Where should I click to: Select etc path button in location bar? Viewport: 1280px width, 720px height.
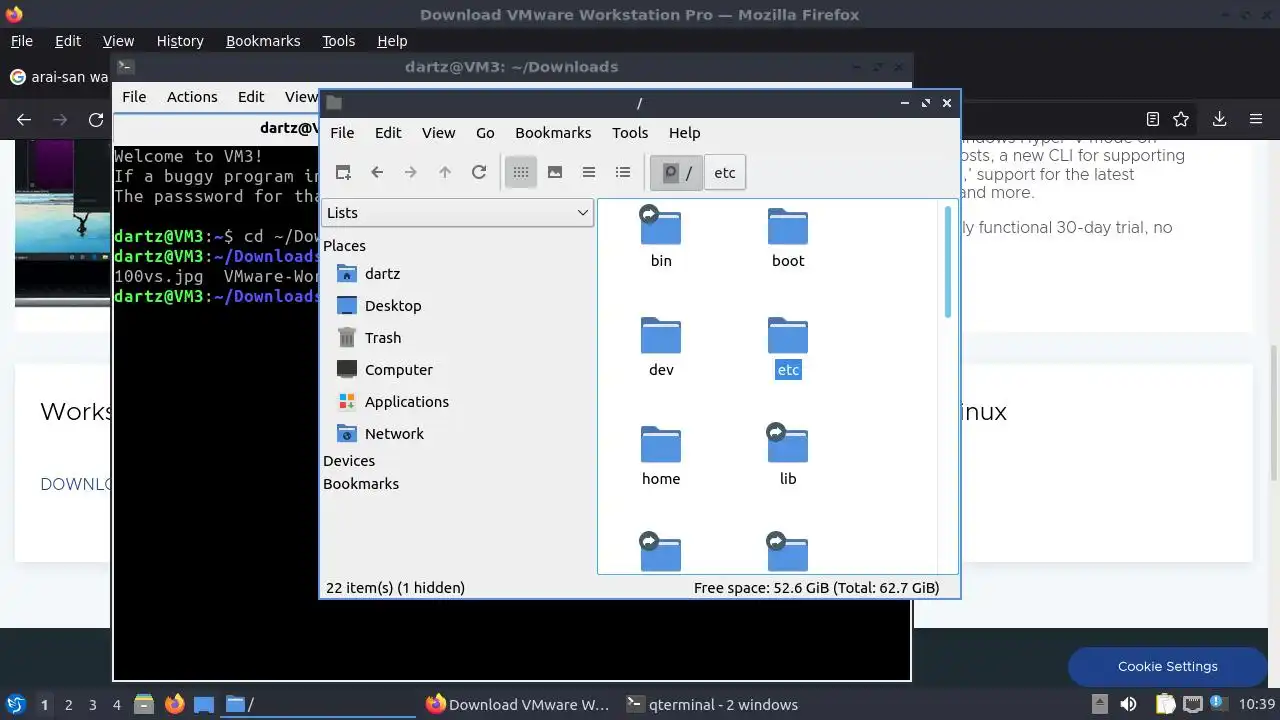click(725, 172)
